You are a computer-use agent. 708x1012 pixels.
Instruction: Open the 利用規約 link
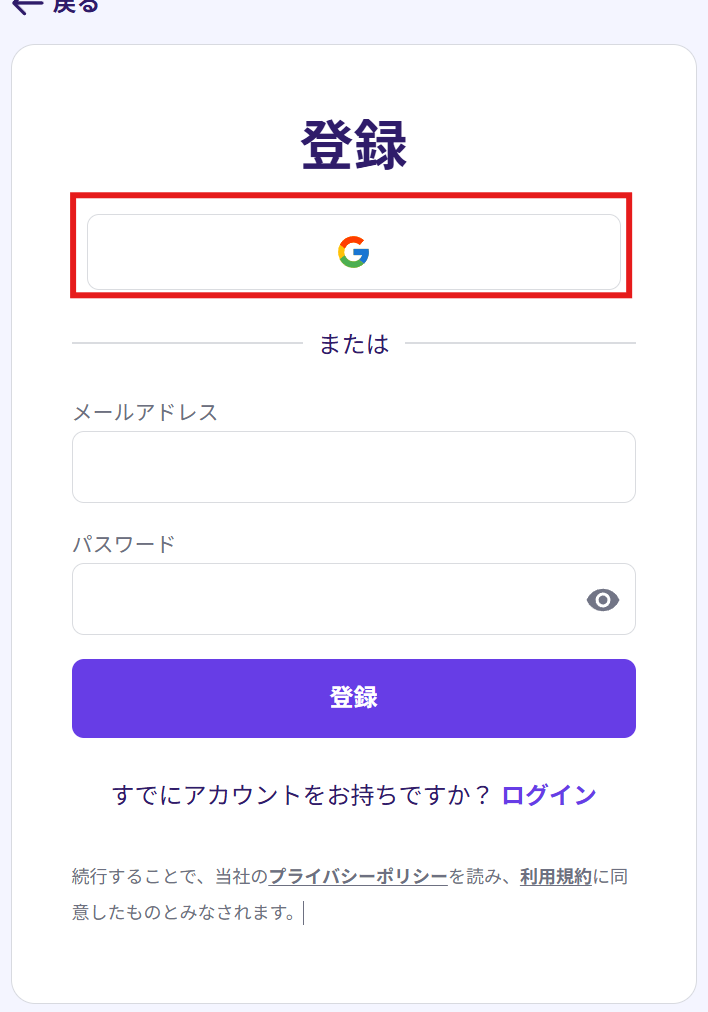[556, 877]
